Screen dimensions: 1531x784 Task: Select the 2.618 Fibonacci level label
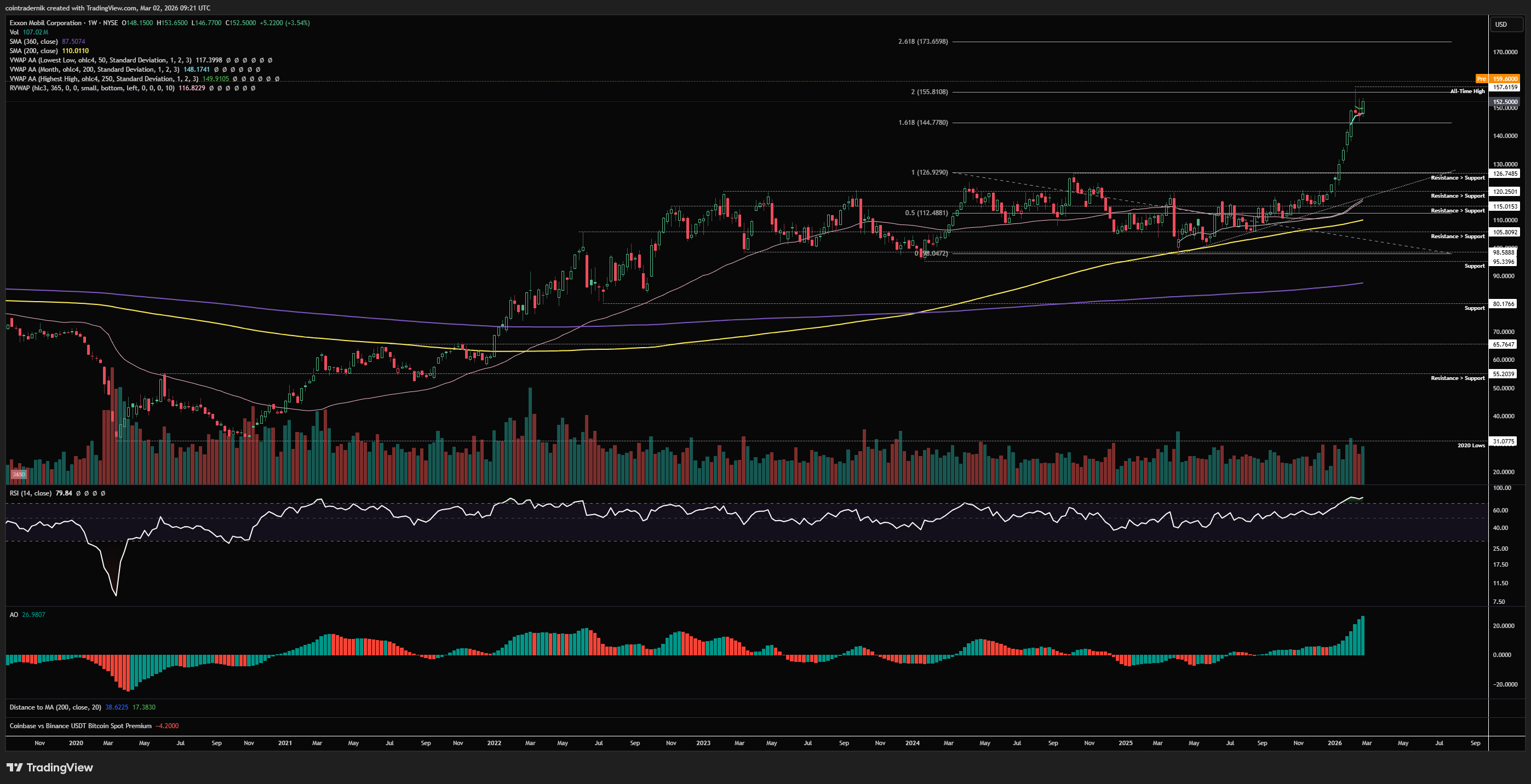pyautogui.click(x=922, y=42)
